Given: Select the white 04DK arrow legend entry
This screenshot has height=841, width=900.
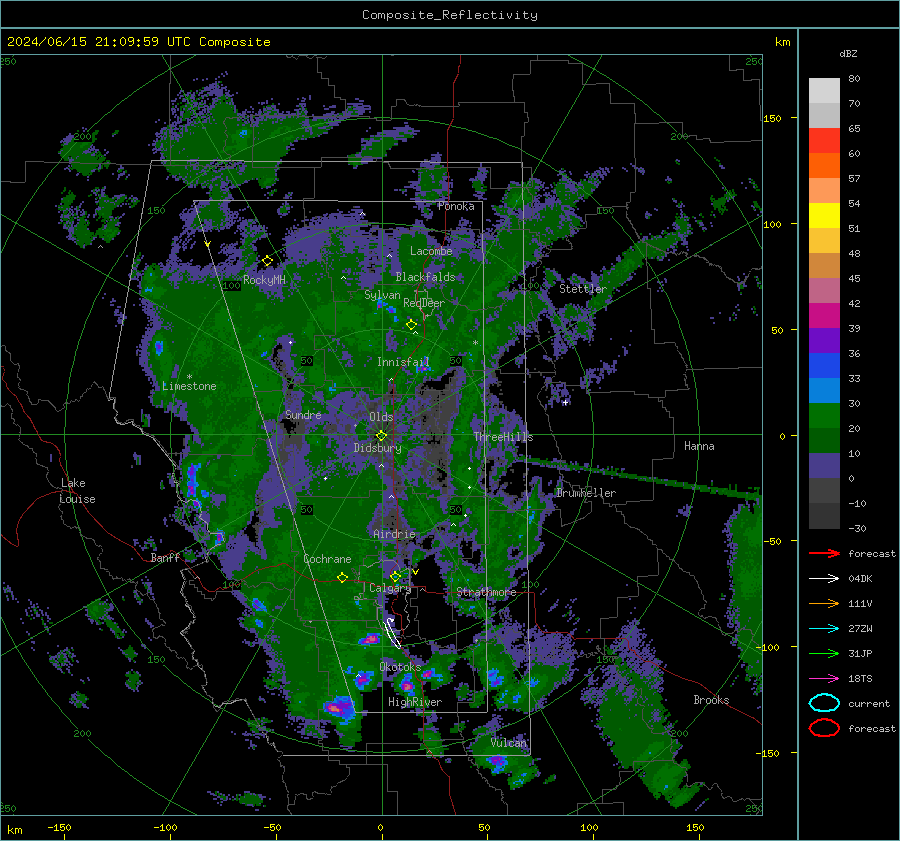Looking at the screenshot, I should pos(824,579).
